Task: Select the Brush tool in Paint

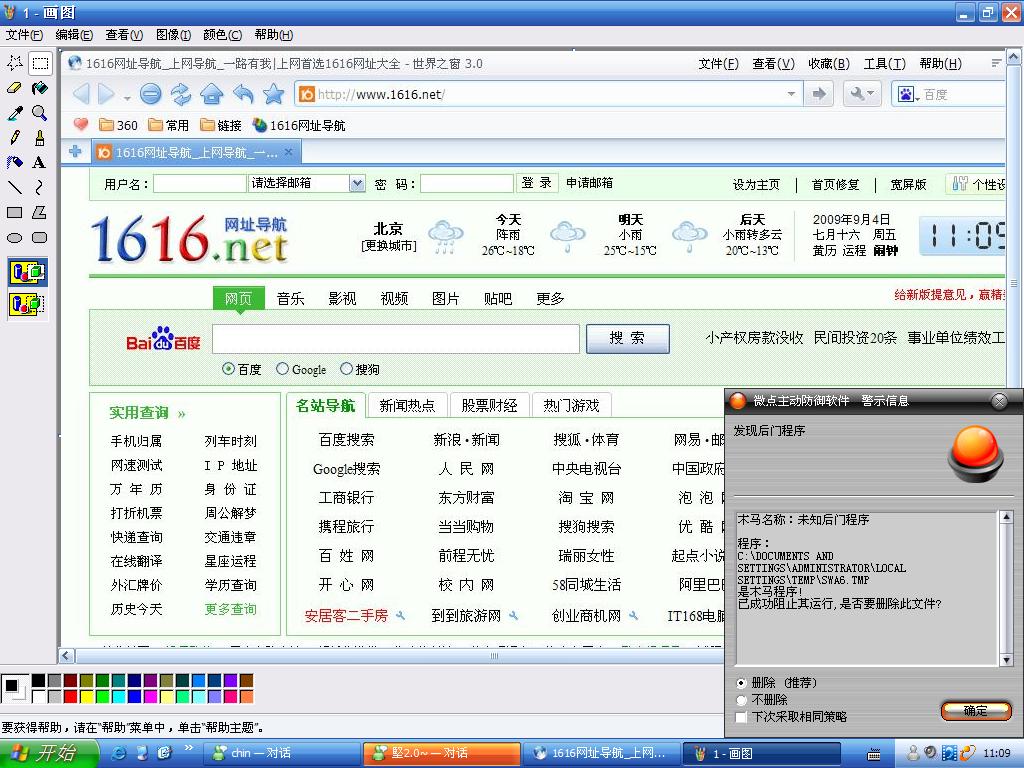Action: coord(40,138)
